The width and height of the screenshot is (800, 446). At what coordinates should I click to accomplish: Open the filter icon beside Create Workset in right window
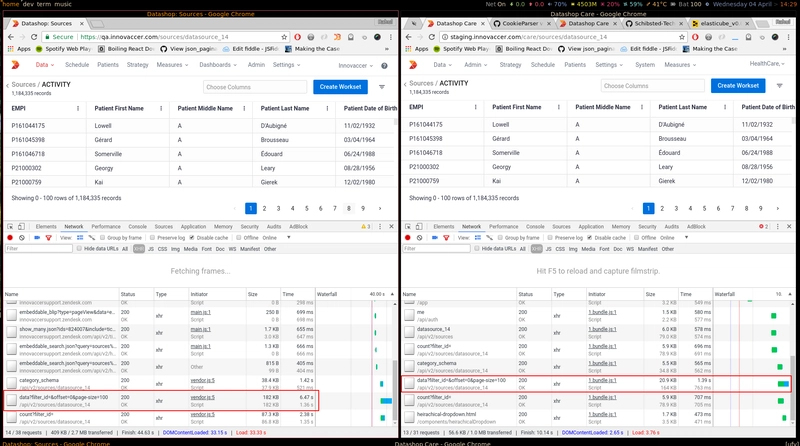[x=780, y=86]
